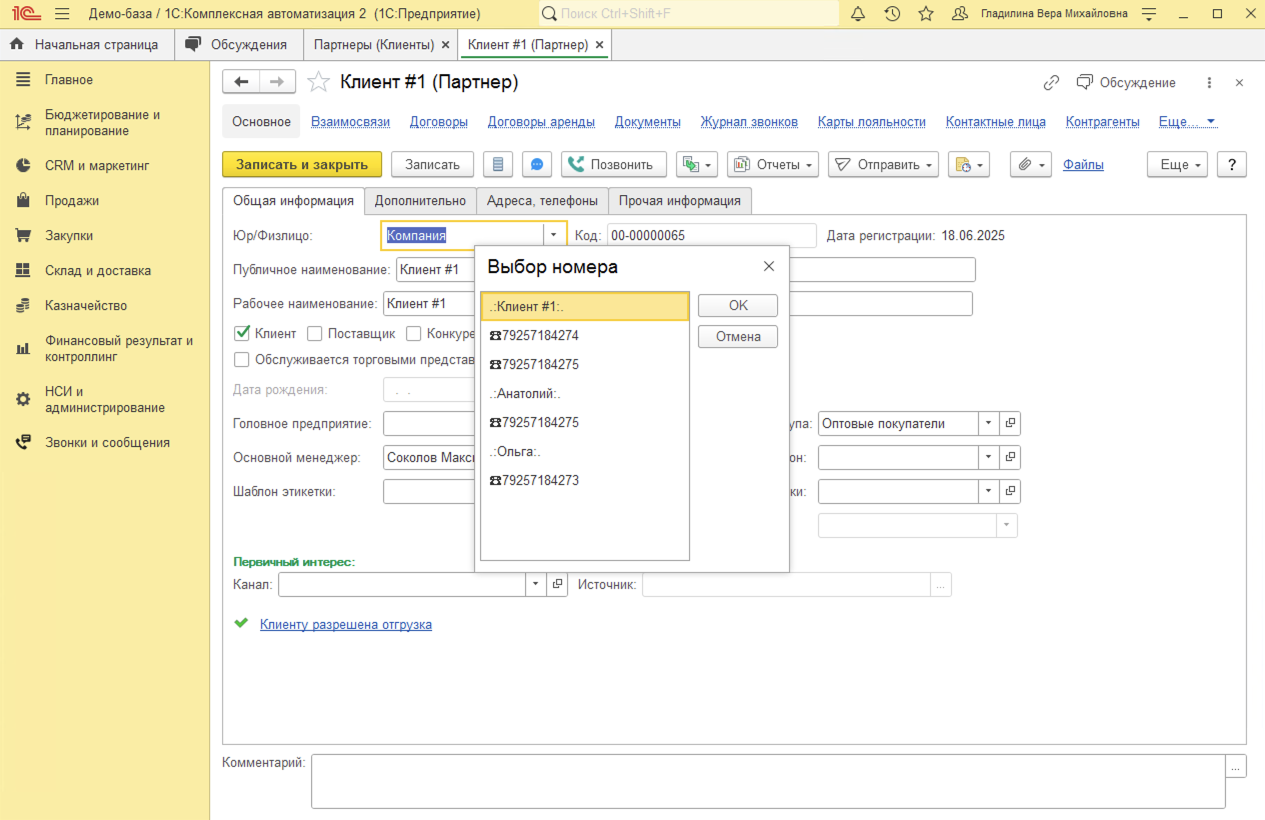Open the Клиенту разрешена отгрузка link
Image resolution: width=1265 pixels, height=820 pixels.
click(x=346, y=625)
